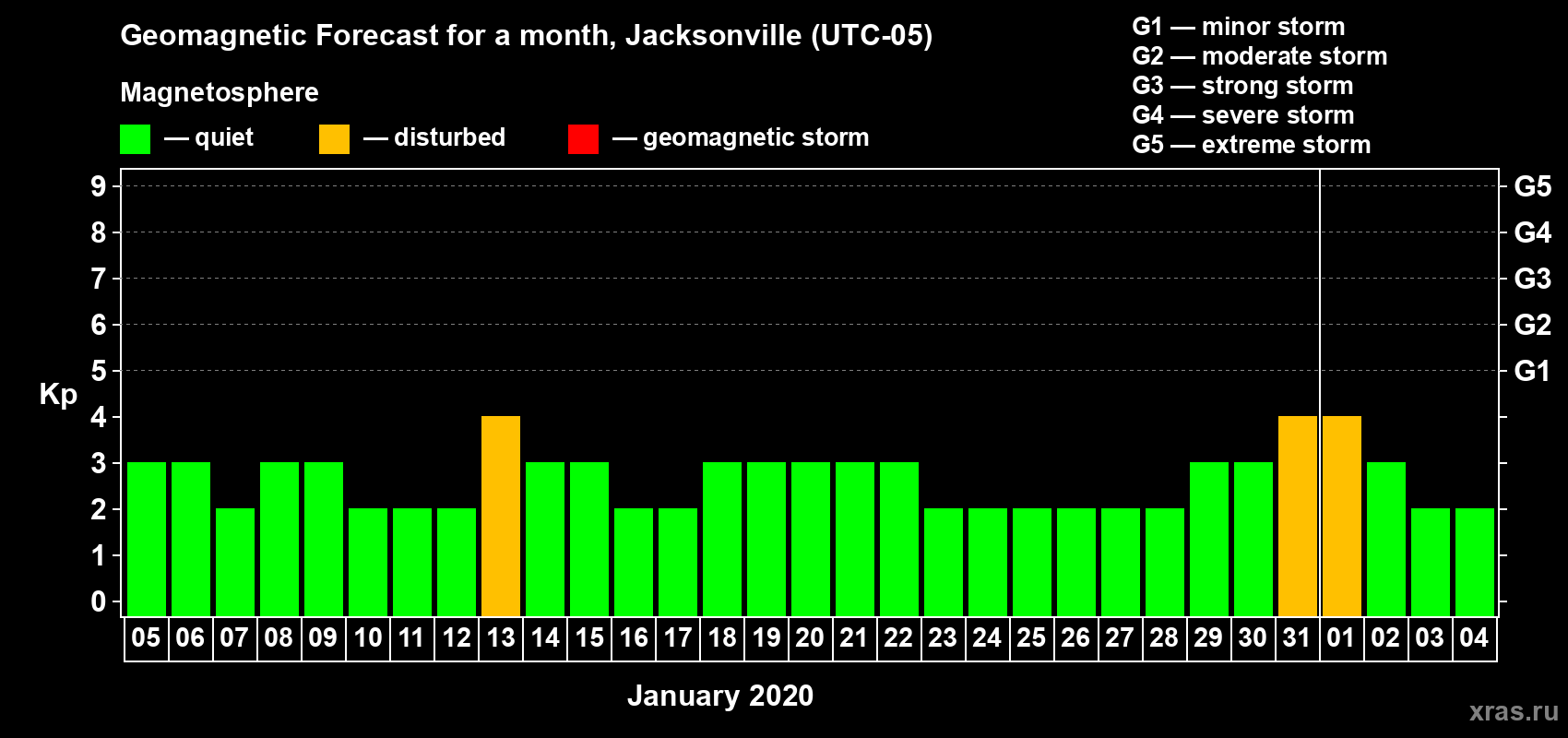This screenshot has height=738, width=1568.
Task: Click the Kp value 9 tick label
Action: (x=99, y=186)
